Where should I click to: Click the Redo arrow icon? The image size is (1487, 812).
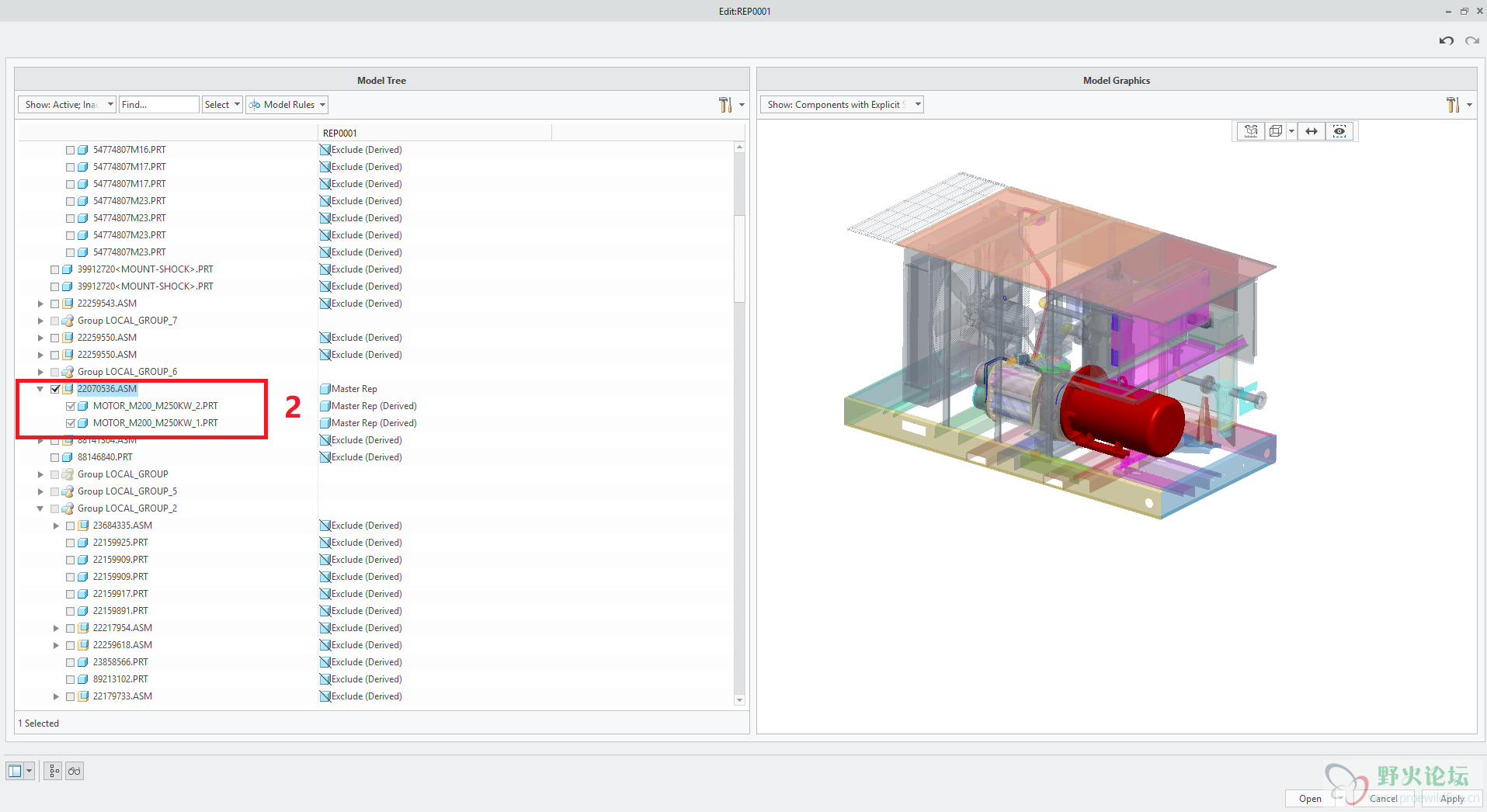(1471, 40)
